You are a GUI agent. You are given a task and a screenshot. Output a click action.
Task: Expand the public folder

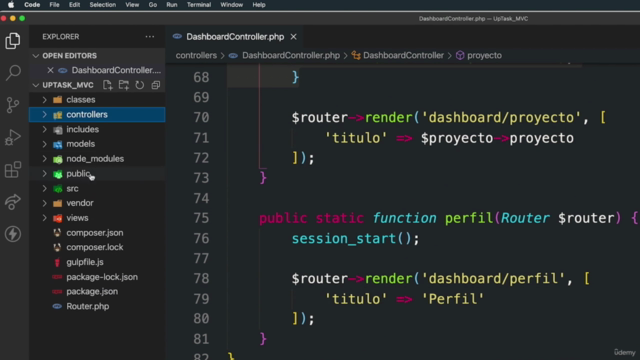[44, 173]
